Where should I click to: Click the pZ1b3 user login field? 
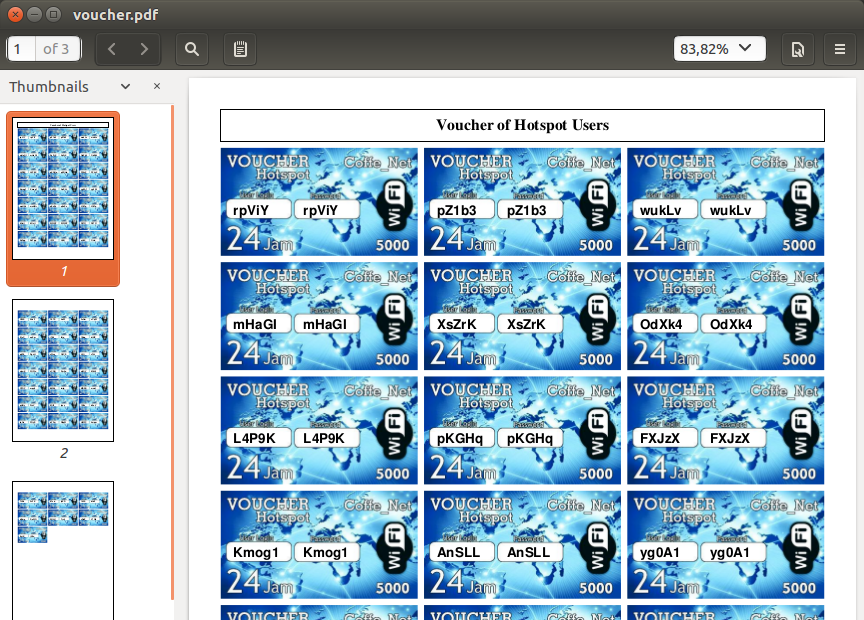click(x=462, y=210)
